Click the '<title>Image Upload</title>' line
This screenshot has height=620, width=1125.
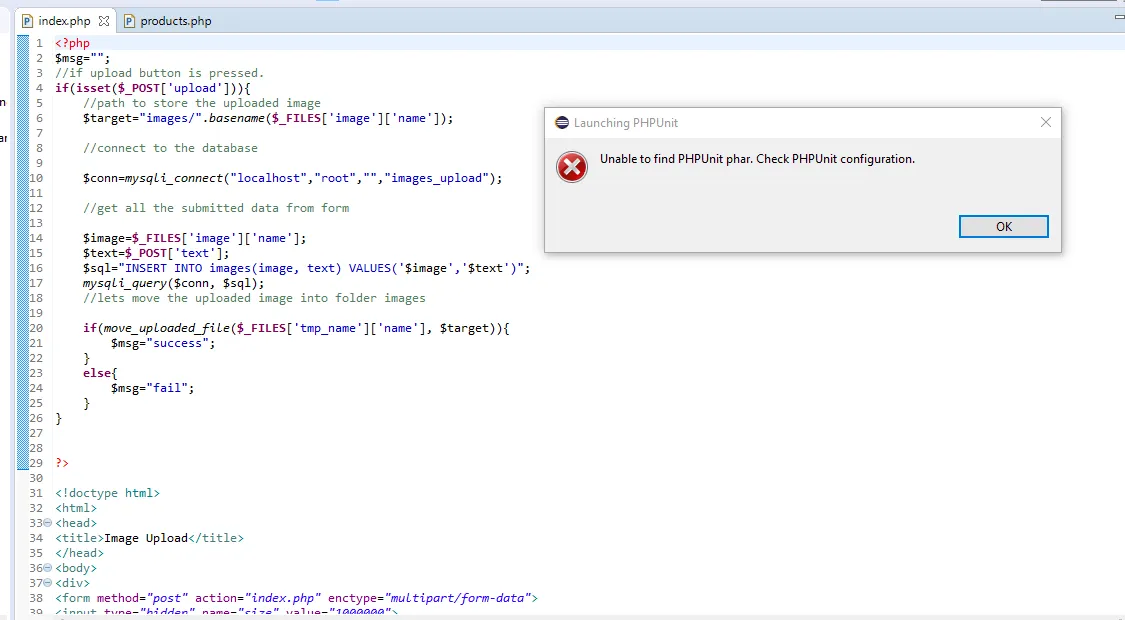point(149,538)
